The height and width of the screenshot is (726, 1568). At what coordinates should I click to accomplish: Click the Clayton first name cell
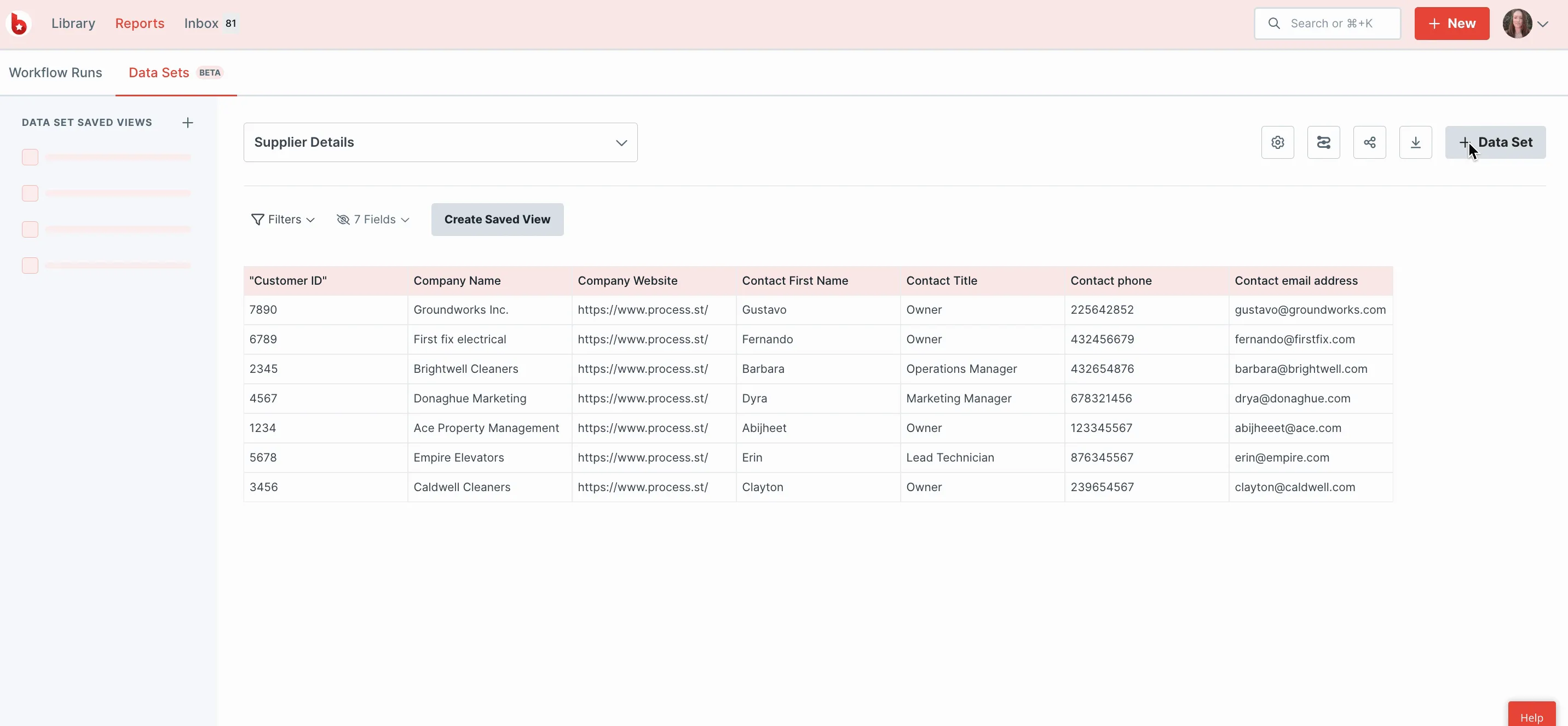pos(818,487)
